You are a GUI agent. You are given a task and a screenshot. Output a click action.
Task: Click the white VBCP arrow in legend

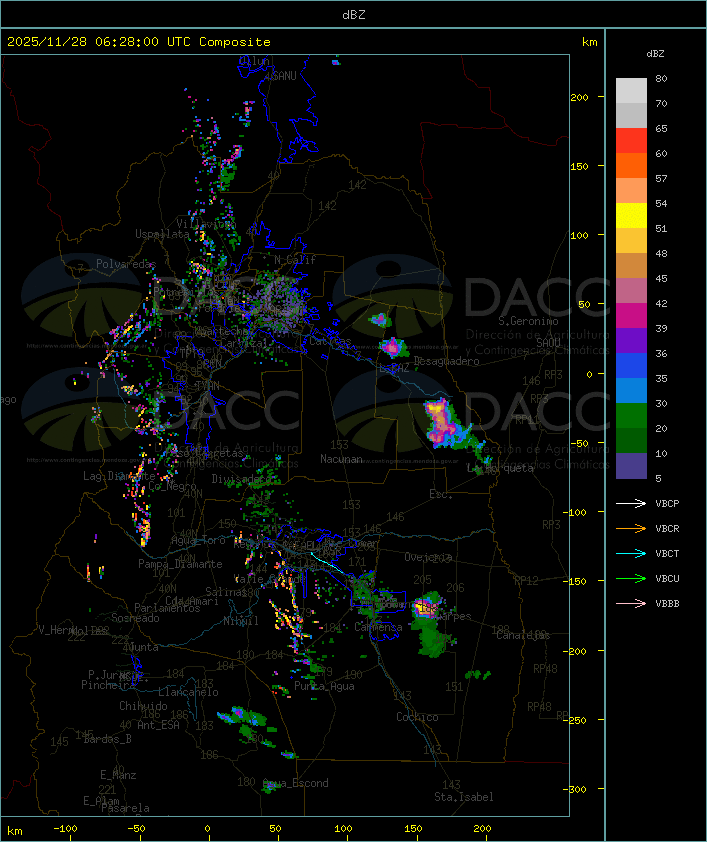pos(631,503)
